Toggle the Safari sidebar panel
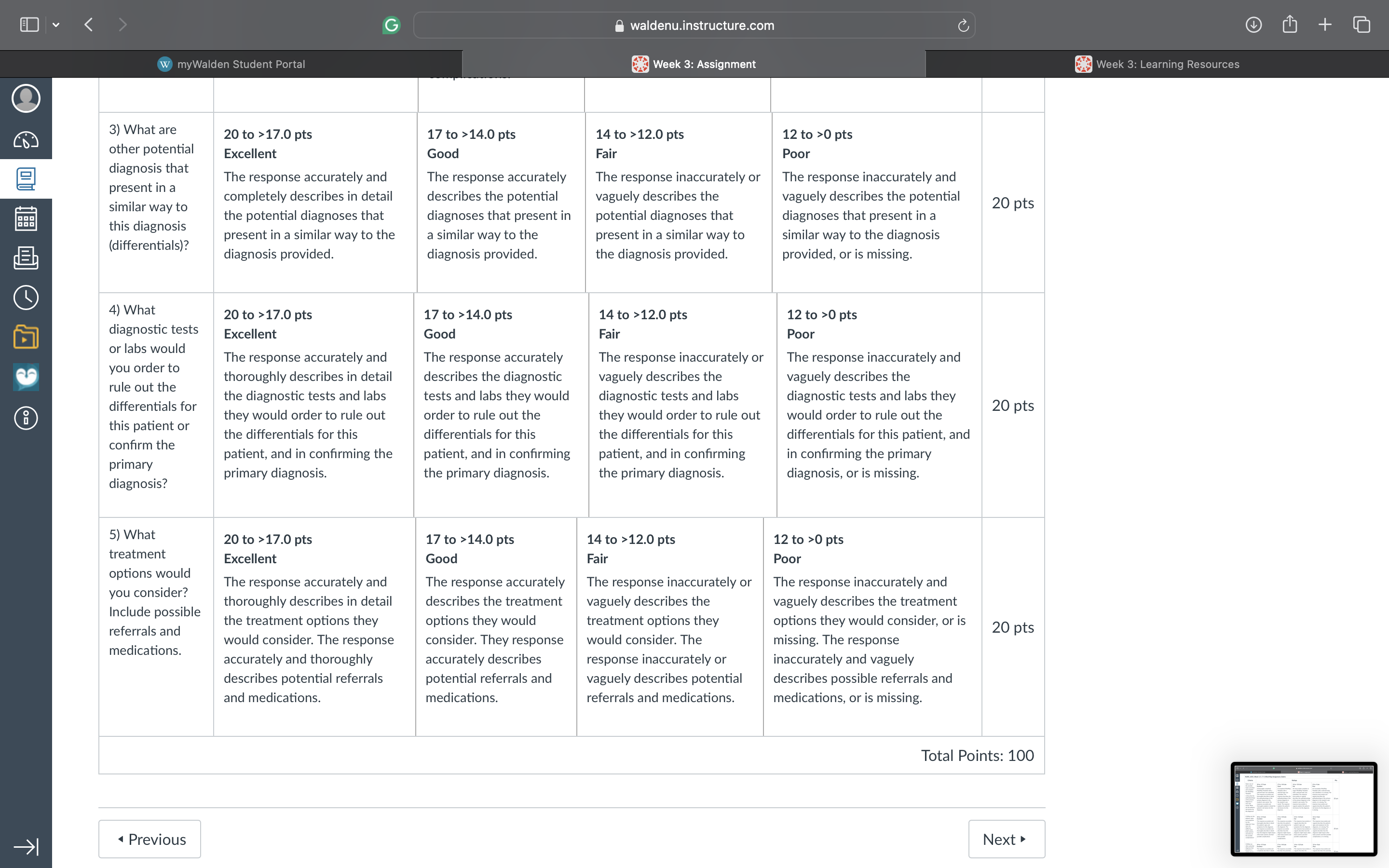The width and height of the screenshot is (1389, 868). click(29, 25)
